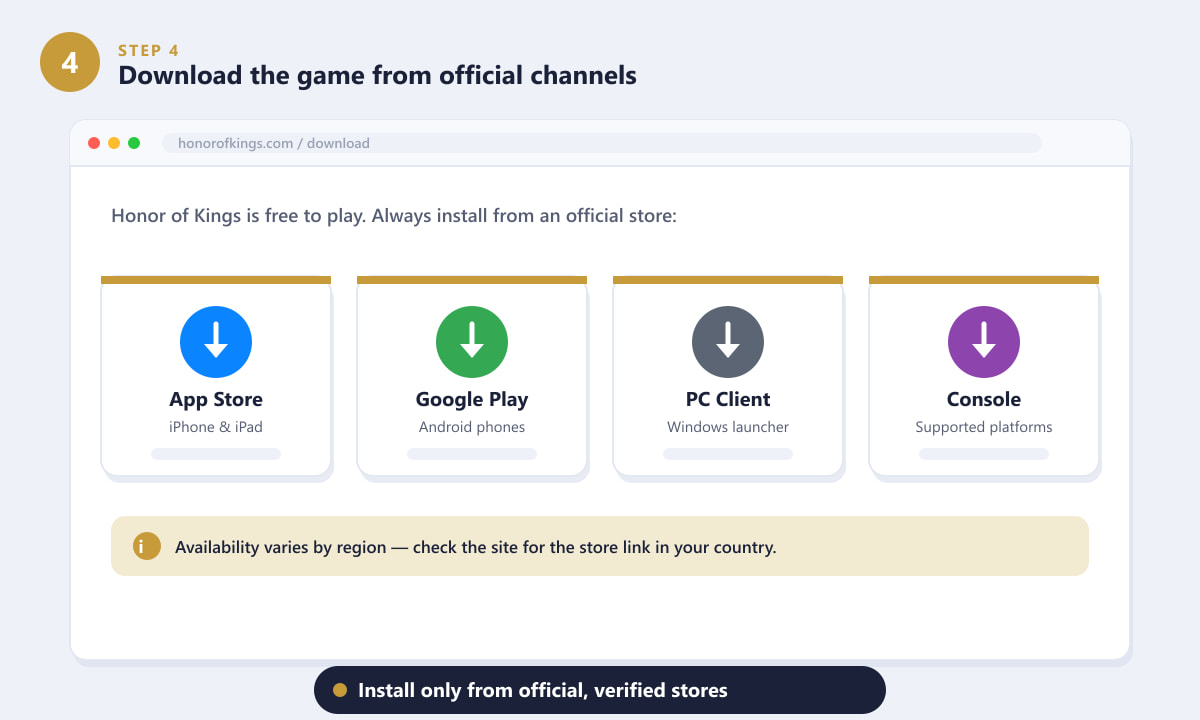Click the gray PC Client download icon

(728, 342)
